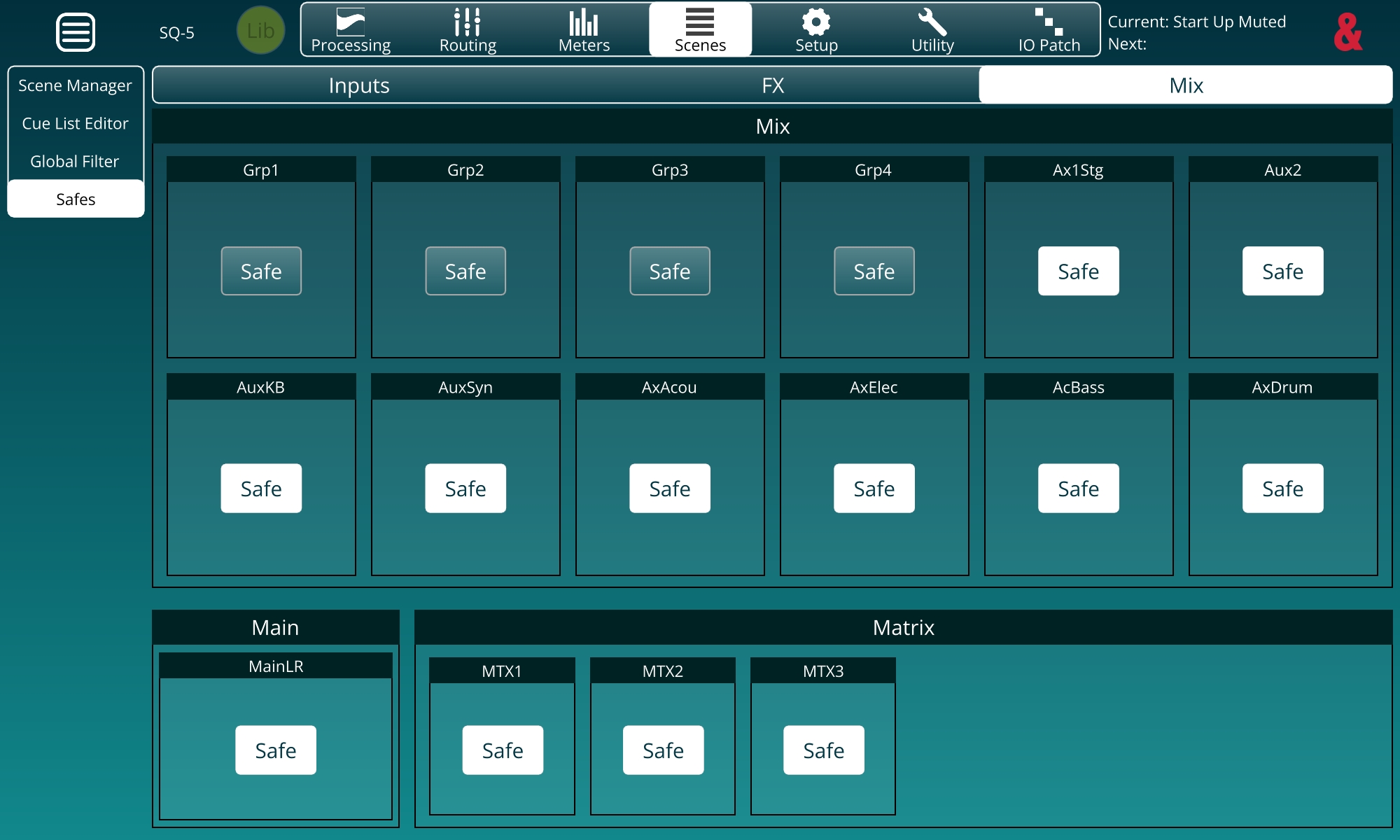This screenshot has height=840, width=1400.
Task: Open the Cue List Editor page
Action: click(75, 123)
